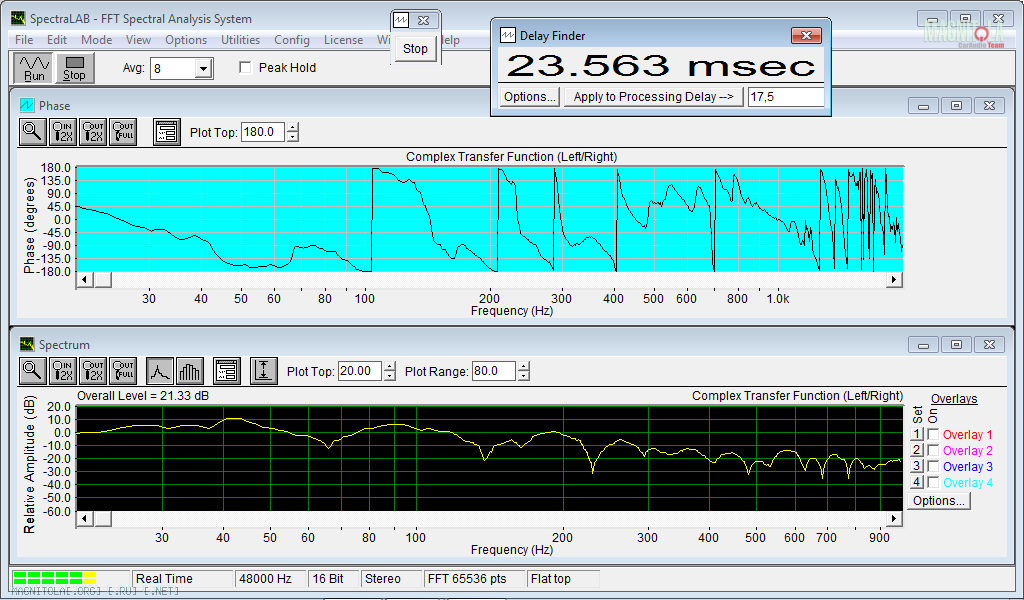Viewport: 1024px width, 600px height.
Task: Decrease Spectrum Plot Range with down arrow
Action: click(524, 376)
